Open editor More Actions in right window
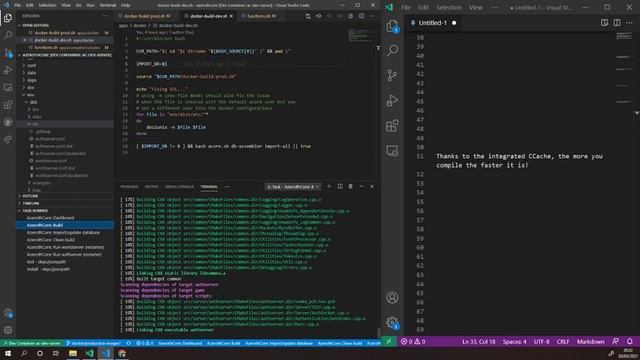The height and width of the screenshot is (360, 640). click(629, 23)
